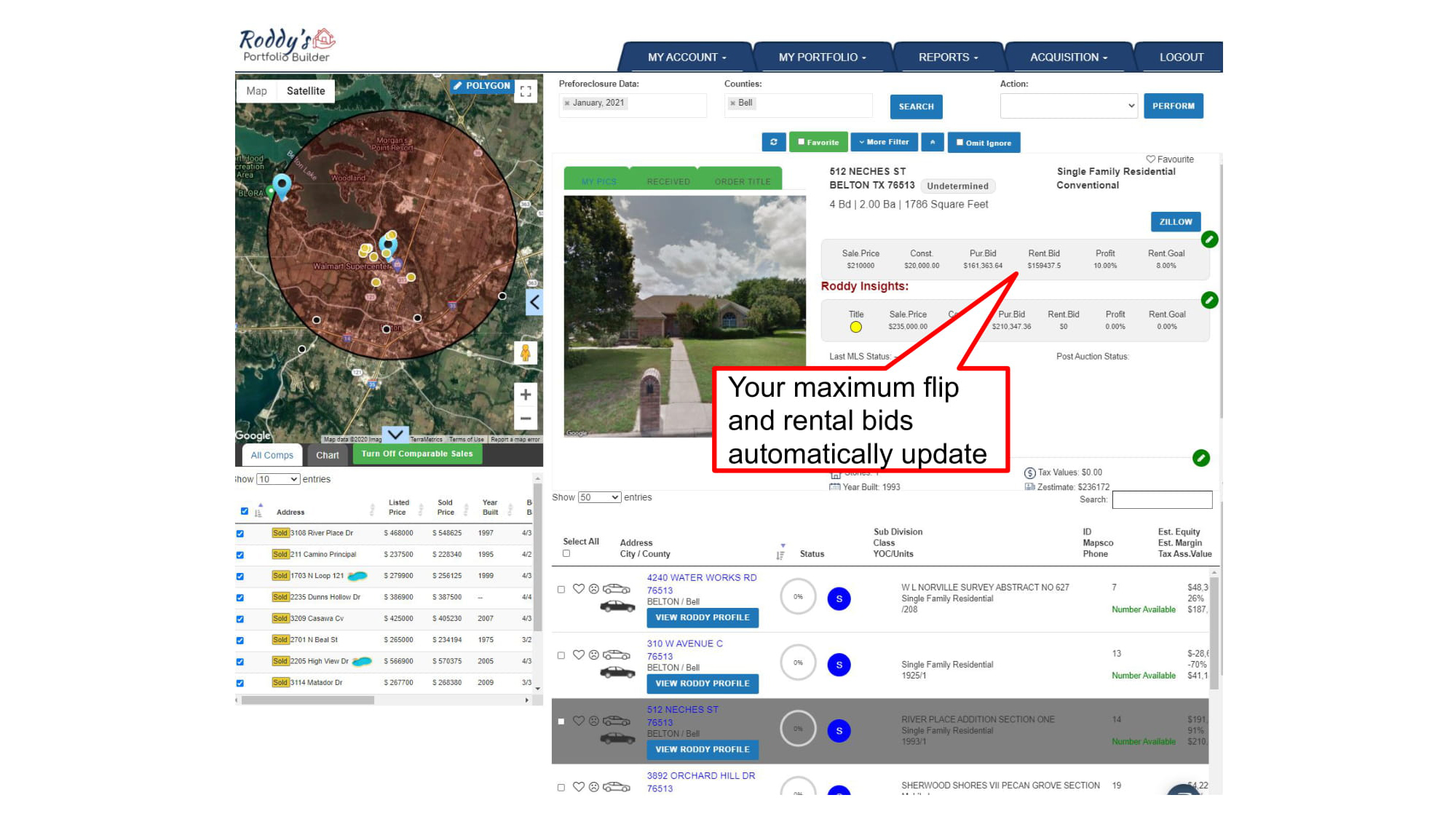This screenshot has width=1456, height=819.
Task: Edit Roddy Insights with the green pencil
Action: click(x=1209, y=300)
